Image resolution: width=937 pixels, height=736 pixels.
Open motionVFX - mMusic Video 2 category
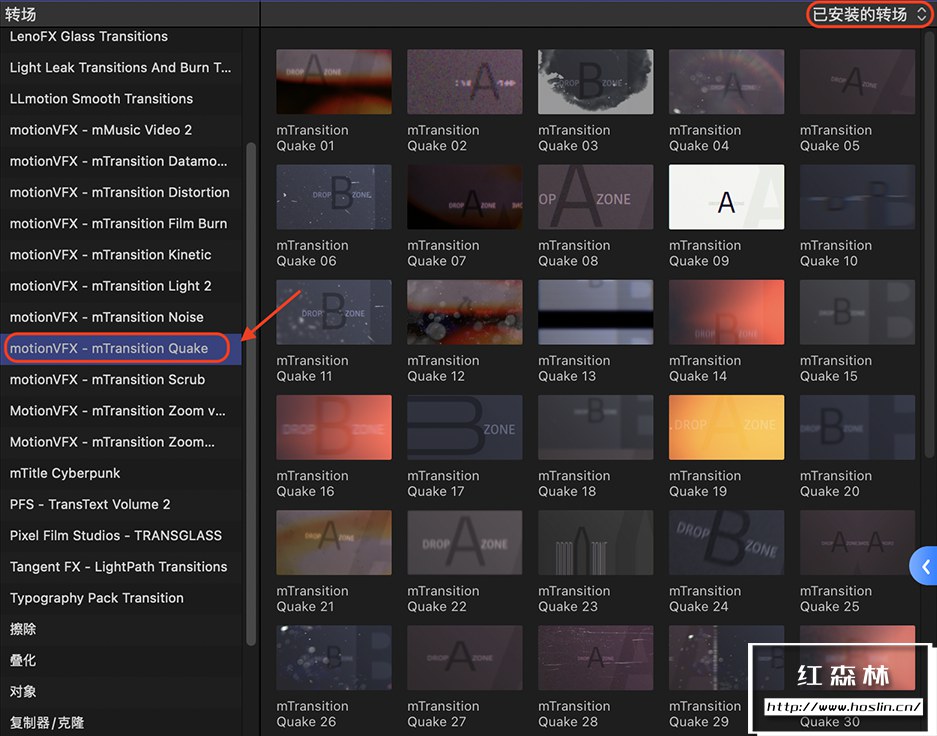tap(121, 130)
